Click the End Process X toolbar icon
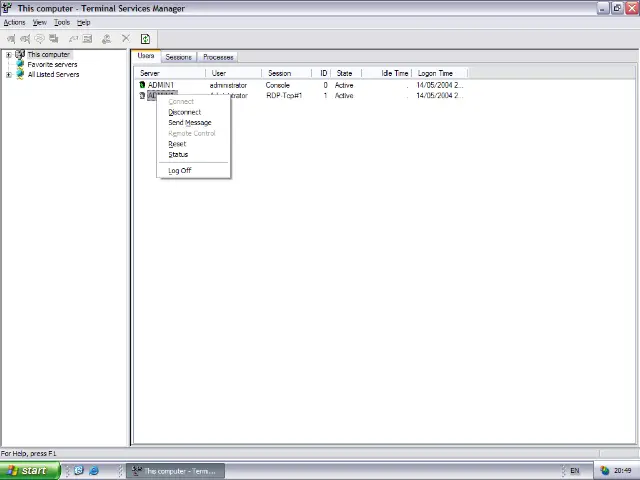640x480 pixels. pos(126,39)
